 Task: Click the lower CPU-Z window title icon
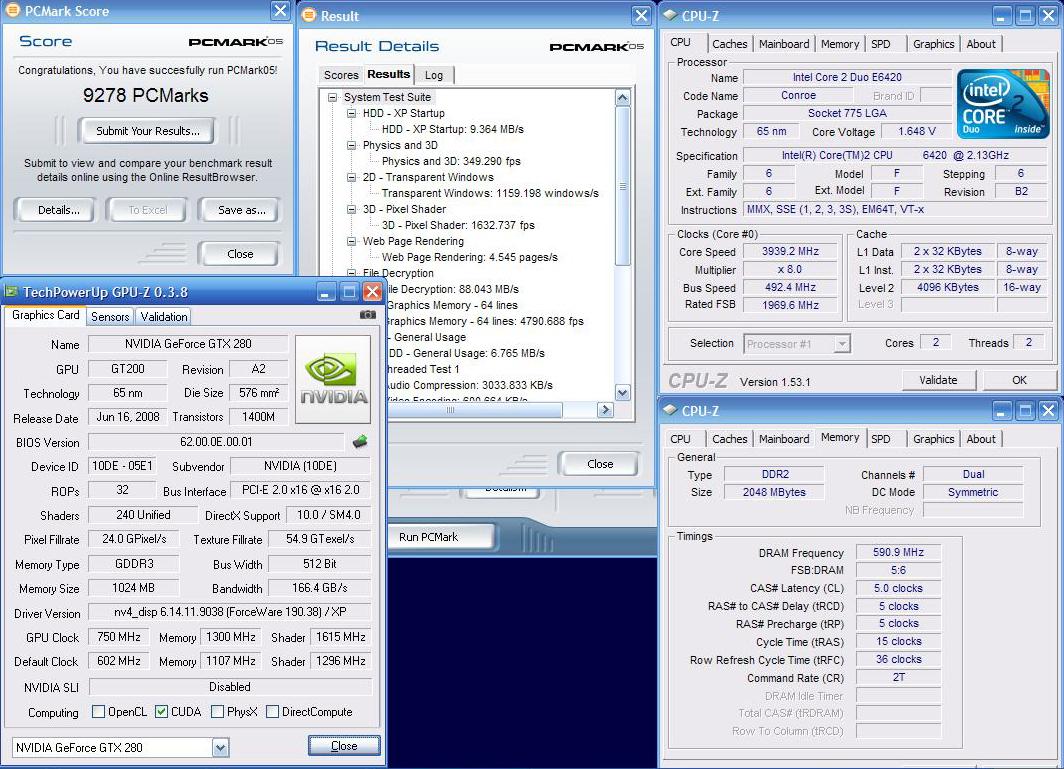pyautogui.click(x=670, y=410)
